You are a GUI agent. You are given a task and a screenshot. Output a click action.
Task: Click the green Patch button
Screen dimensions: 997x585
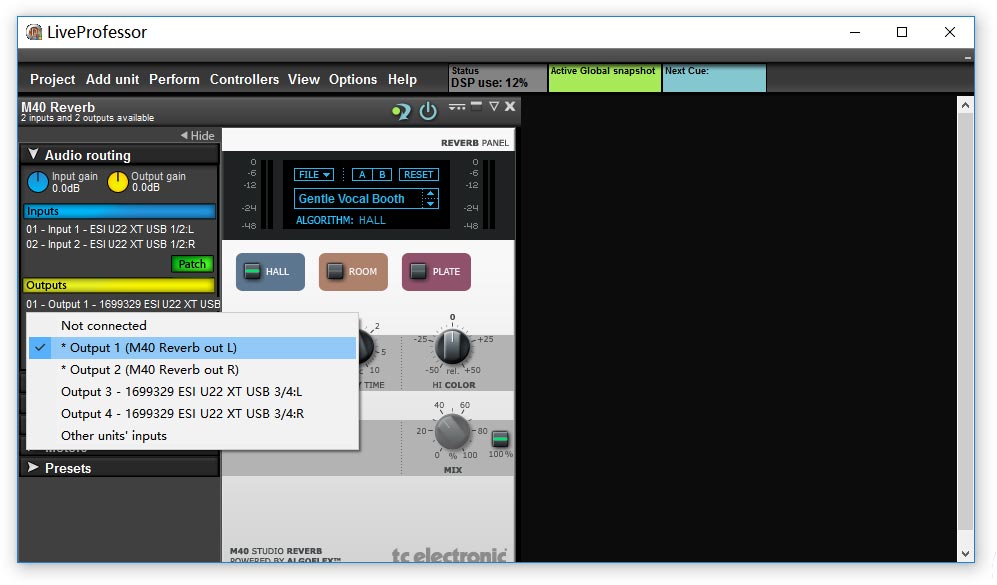pyautogui.click(x=192, y=264)
